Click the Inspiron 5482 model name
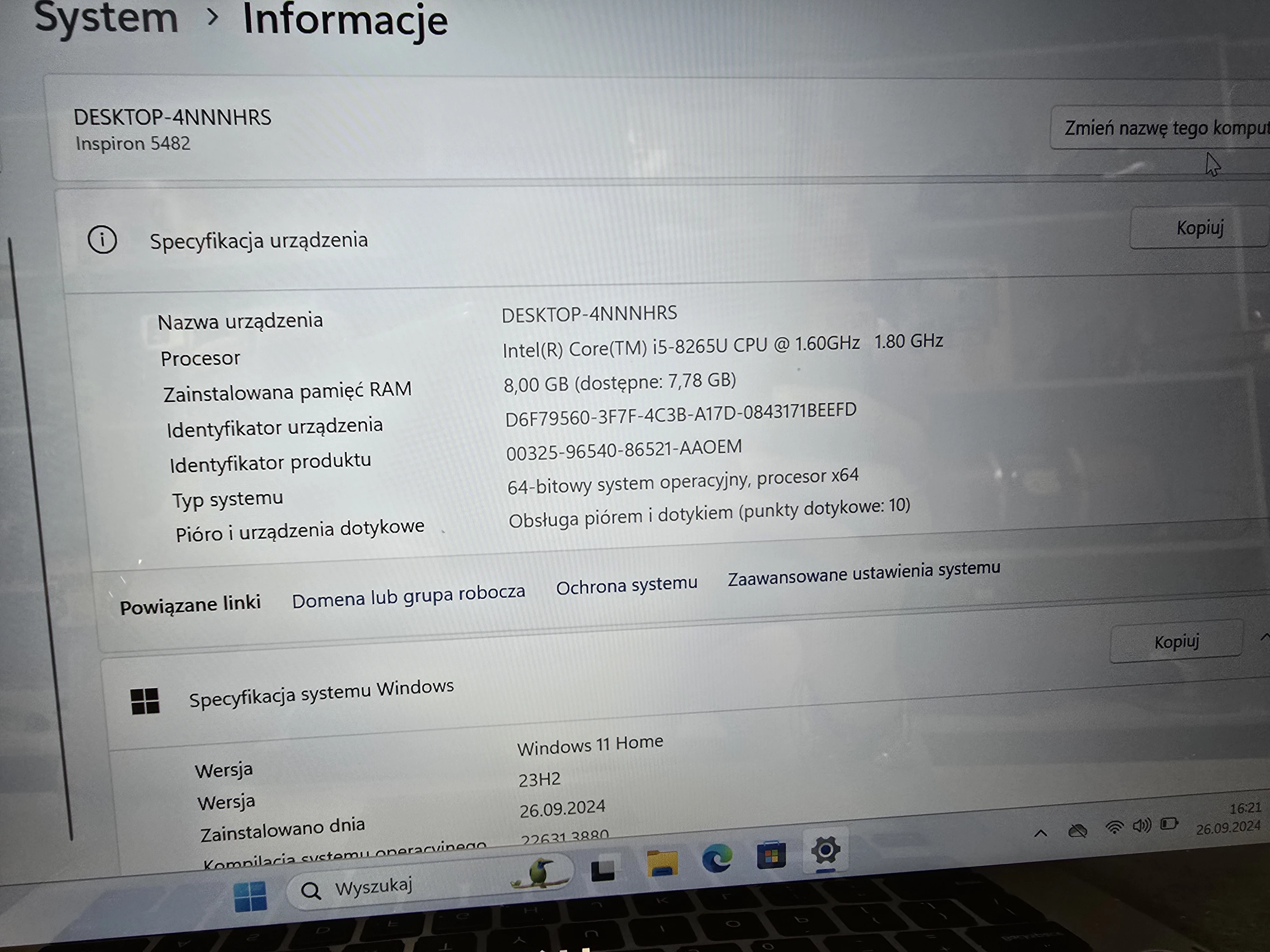 (x=133, y=143)
